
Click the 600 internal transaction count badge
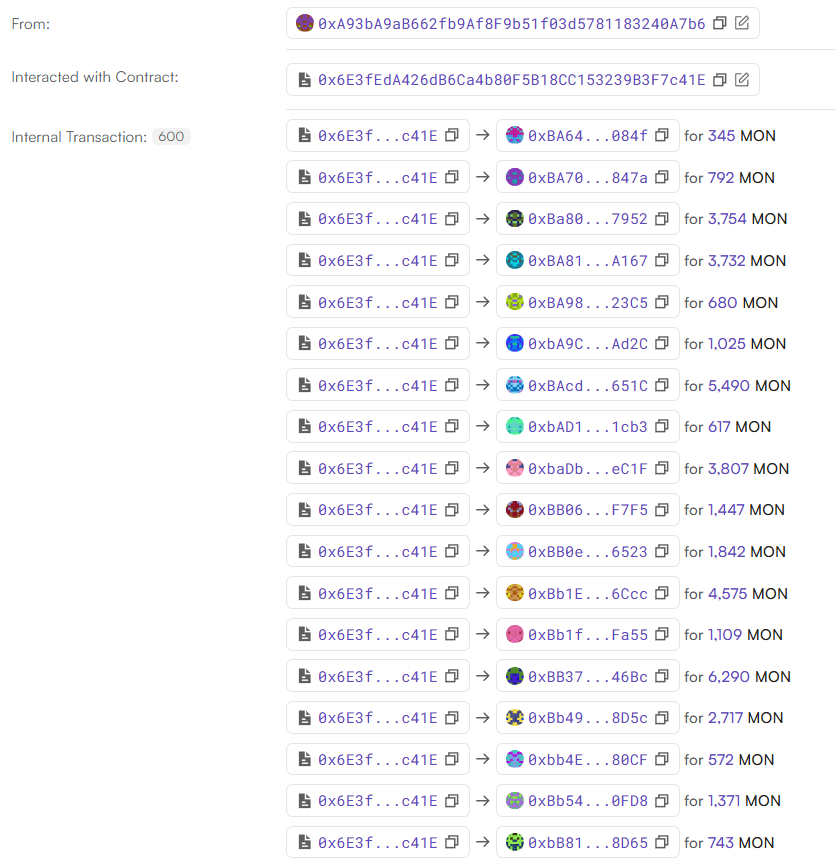coord(171,137)
